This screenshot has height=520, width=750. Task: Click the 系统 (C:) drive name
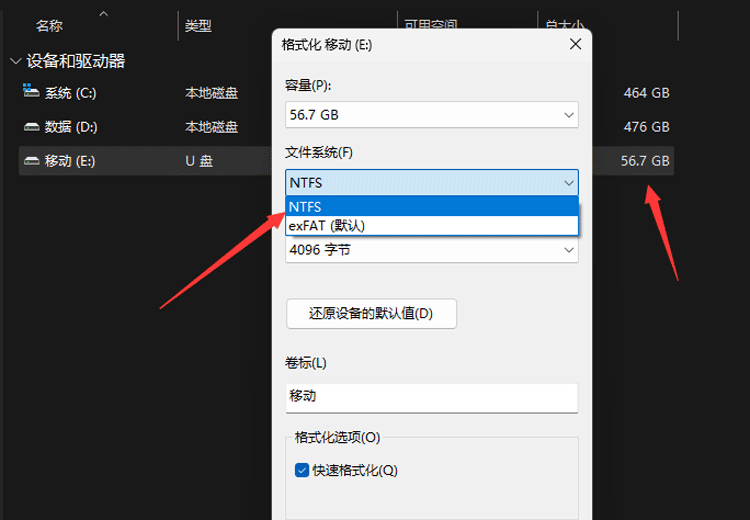coord(70,93)
